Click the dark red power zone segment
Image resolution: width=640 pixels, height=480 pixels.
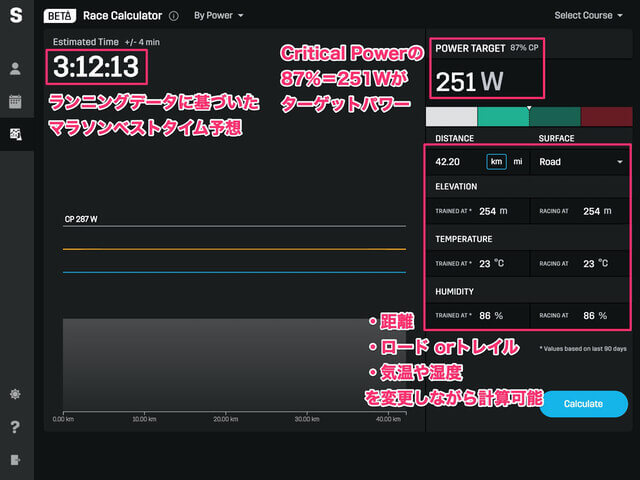click(607, 117)
